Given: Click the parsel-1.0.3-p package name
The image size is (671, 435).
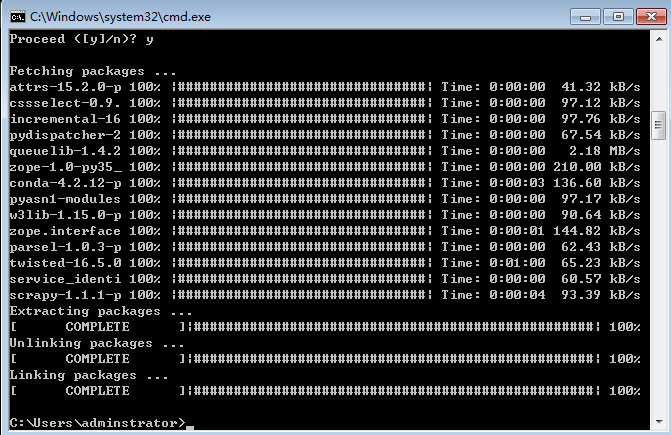Looking at the screenshot, I should [65, 247].
